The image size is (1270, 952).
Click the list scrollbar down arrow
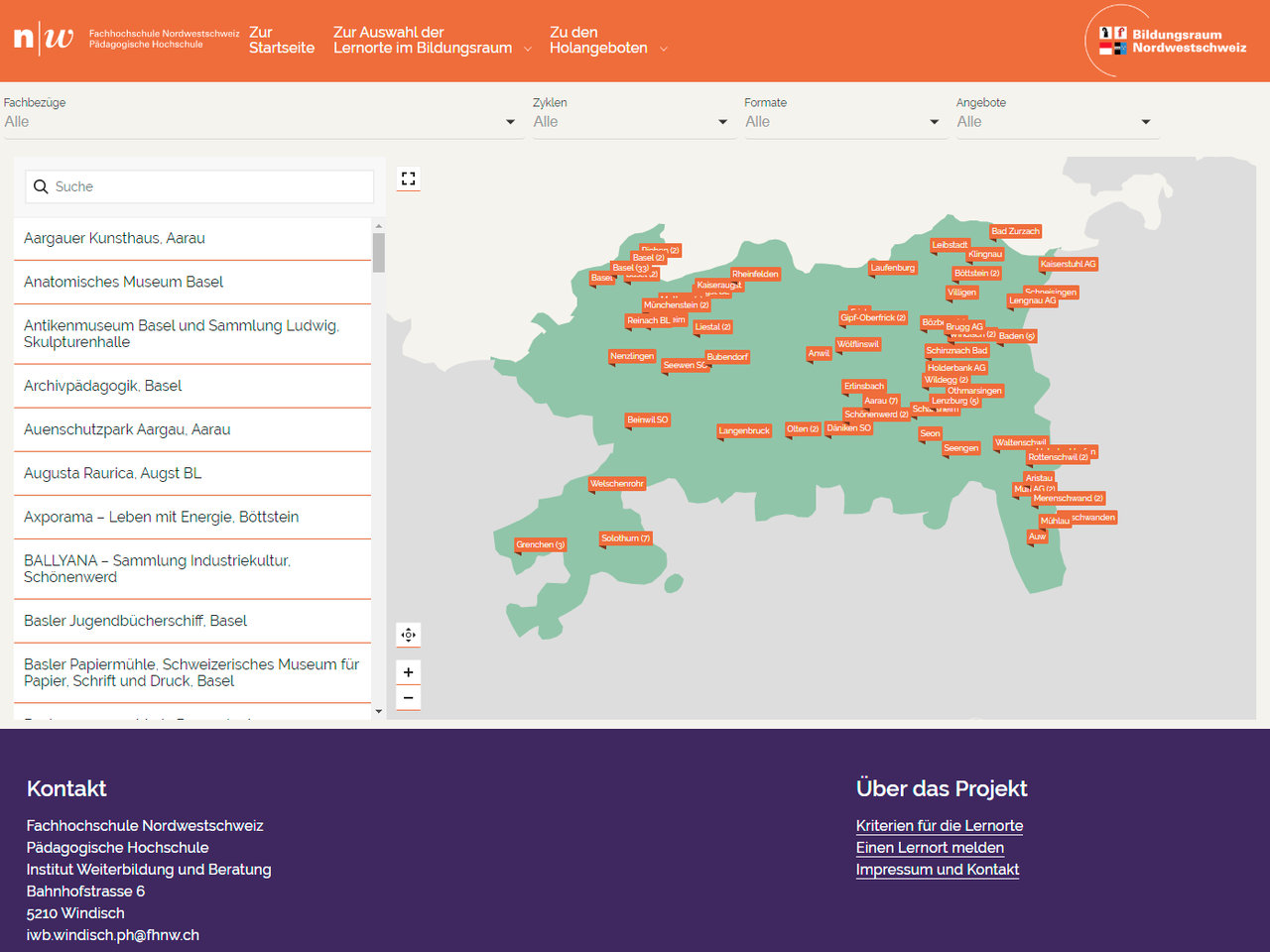pyautogui.click(x=378, y=711)
